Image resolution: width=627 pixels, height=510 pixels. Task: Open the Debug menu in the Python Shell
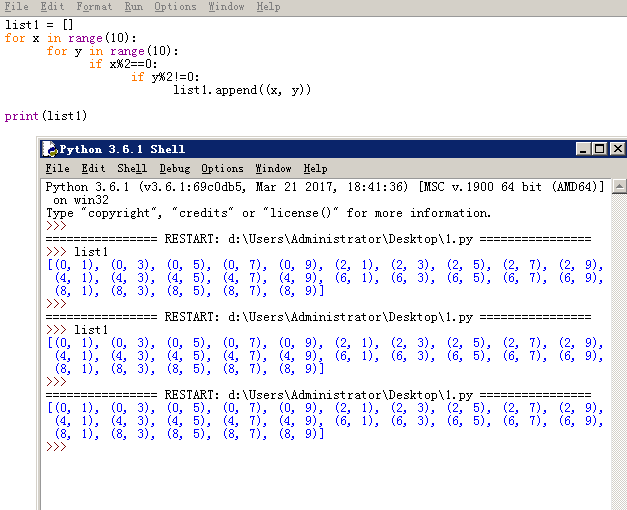tap(174, 169)
